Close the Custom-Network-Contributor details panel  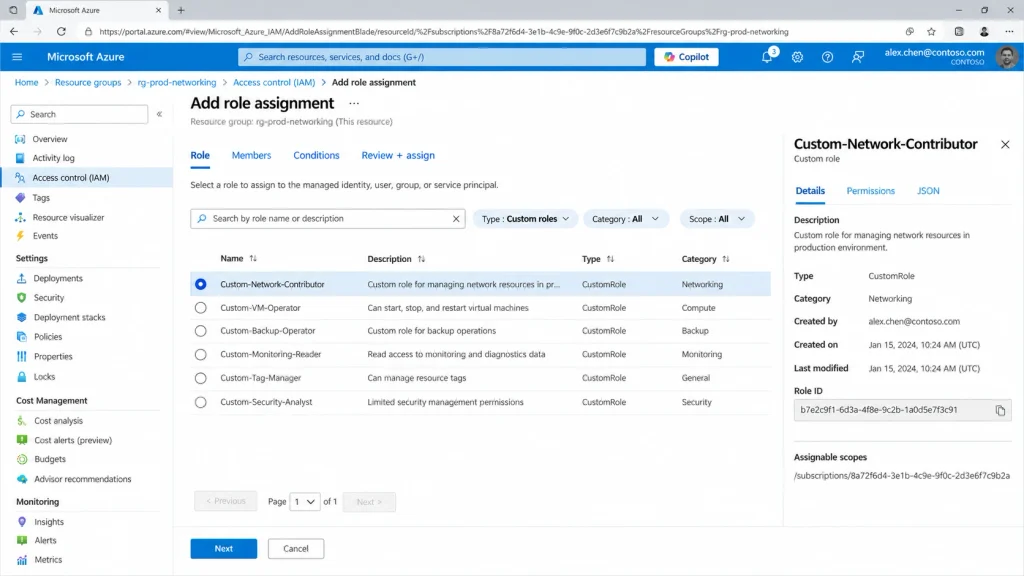[x=1005, y=144]
